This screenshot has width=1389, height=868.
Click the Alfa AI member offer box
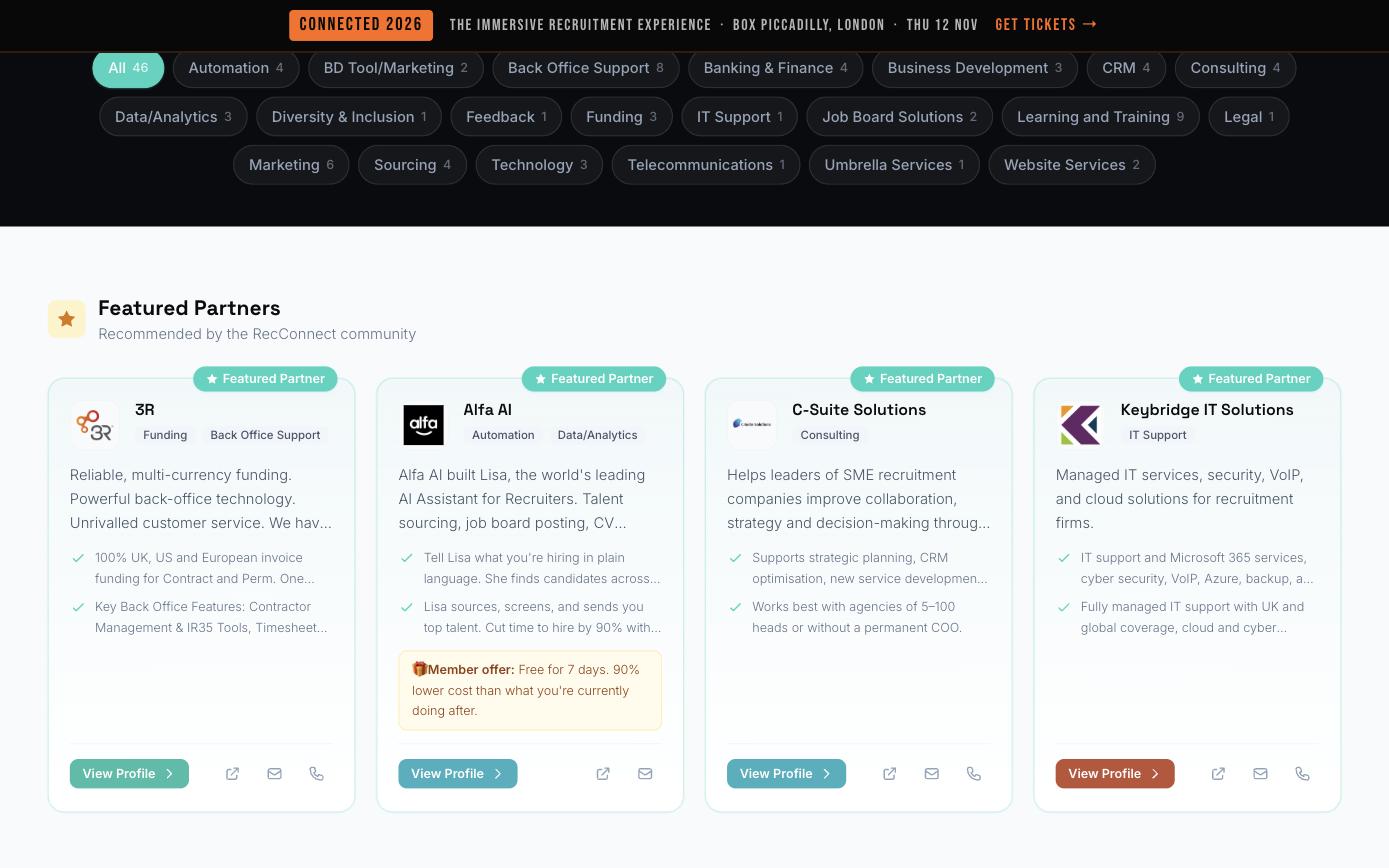(530, 690)
